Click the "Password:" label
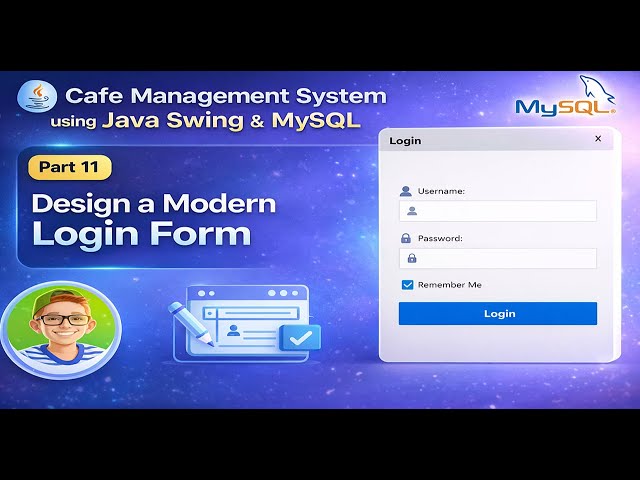 pyautogui.click(x=440, y=238)
